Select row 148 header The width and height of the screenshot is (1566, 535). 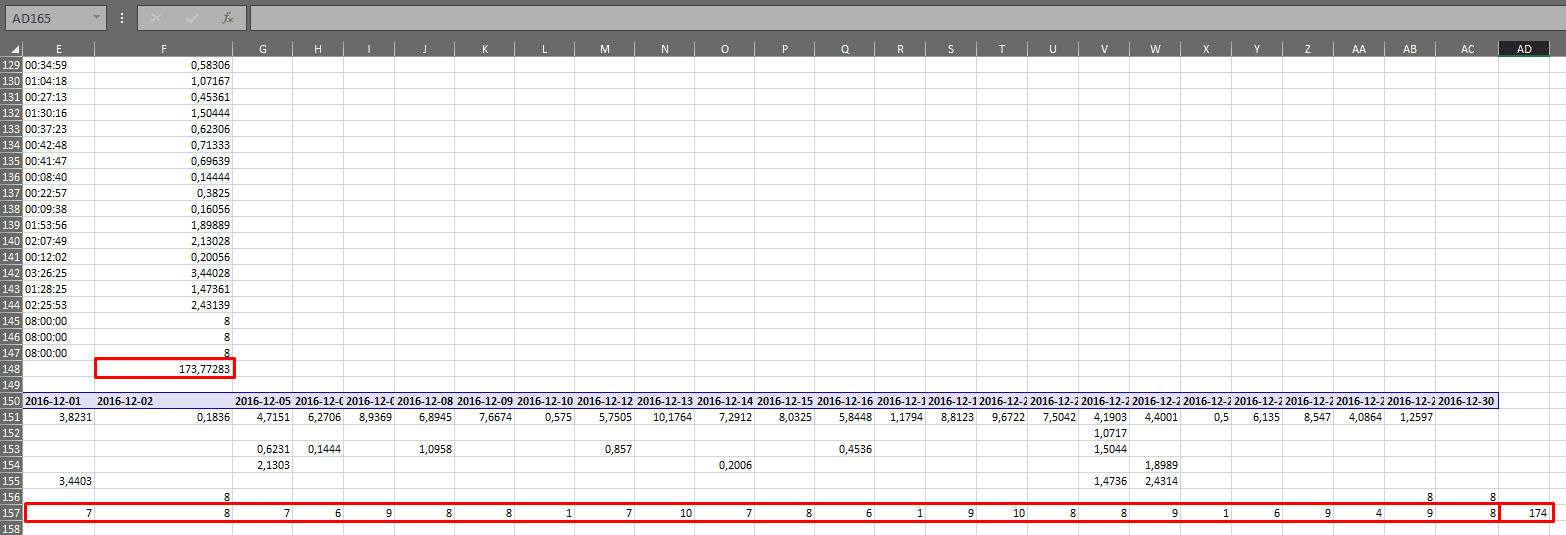[x=12, y=369]
